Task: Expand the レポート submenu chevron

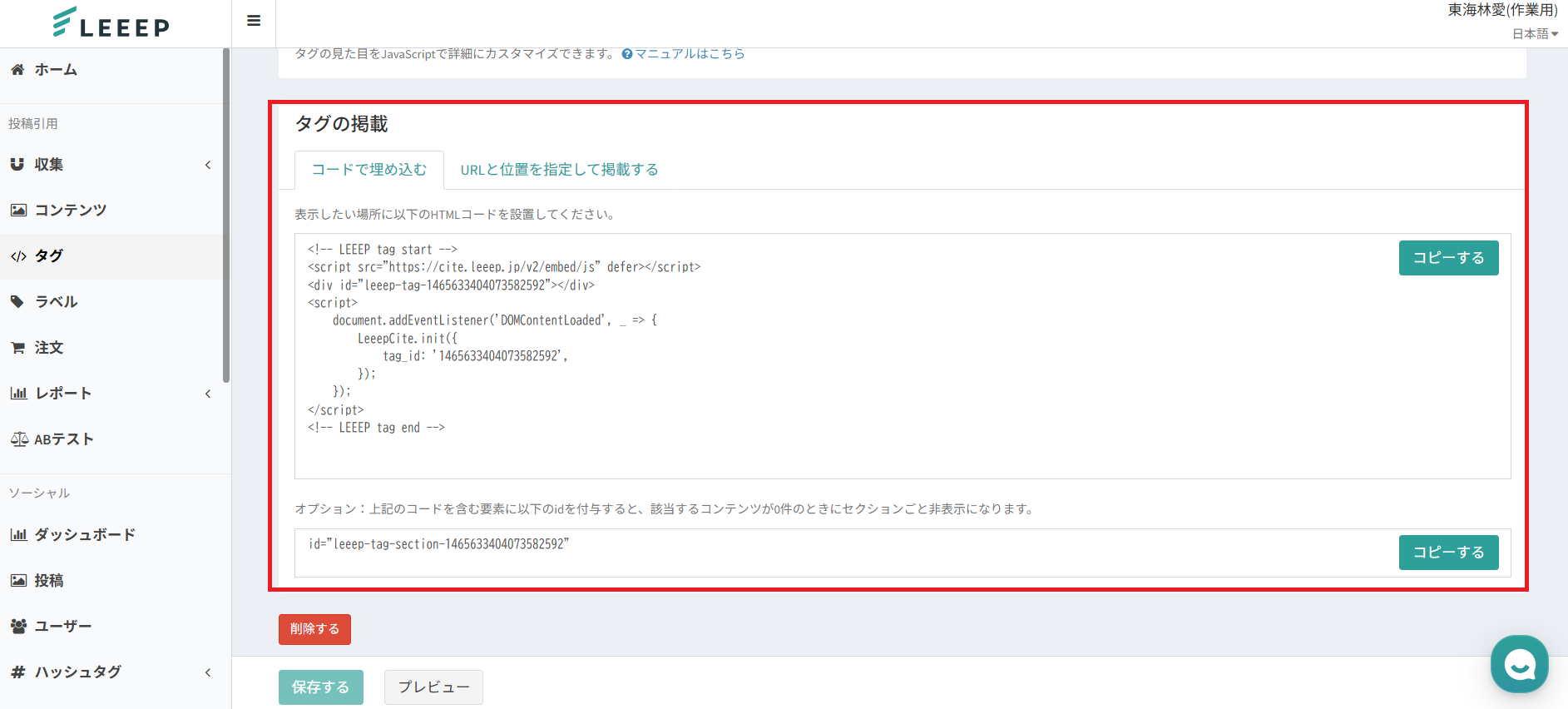Action: (208, 394)
